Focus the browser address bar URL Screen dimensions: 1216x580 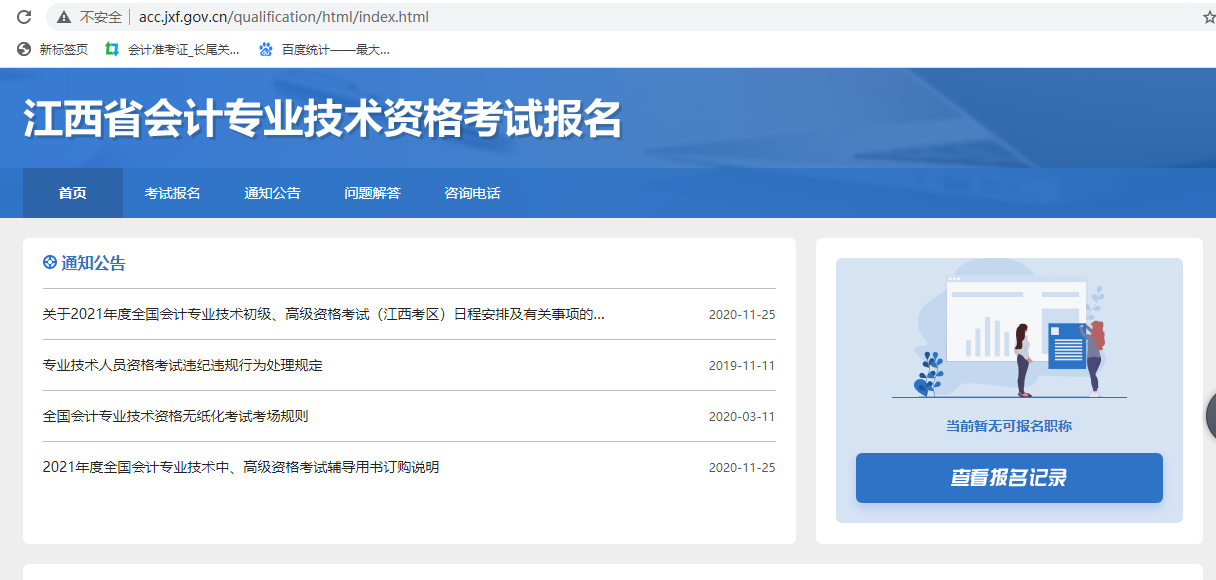coord(284,17)
